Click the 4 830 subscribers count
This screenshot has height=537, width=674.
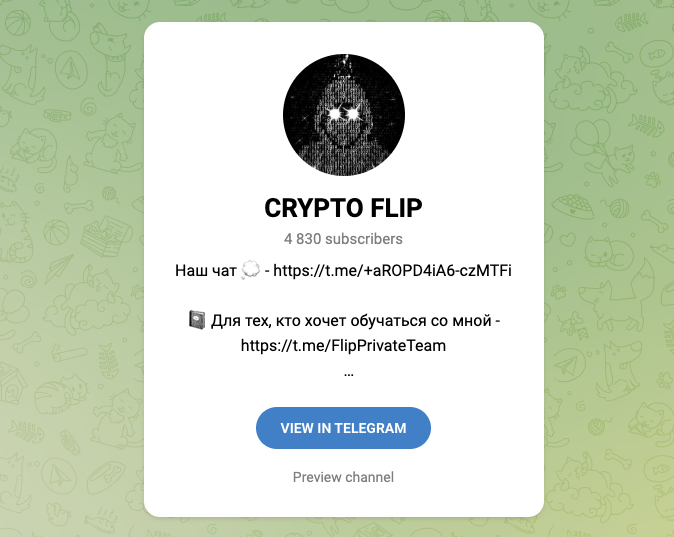[x=343, y=239]
